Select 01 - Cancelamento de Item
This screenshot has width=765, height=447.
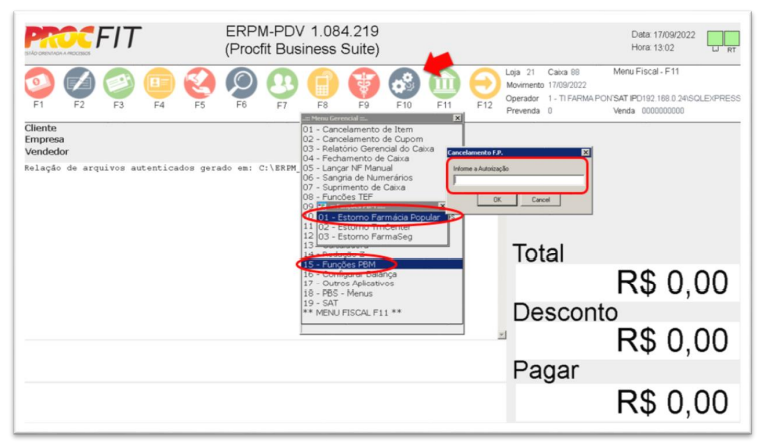358,129
